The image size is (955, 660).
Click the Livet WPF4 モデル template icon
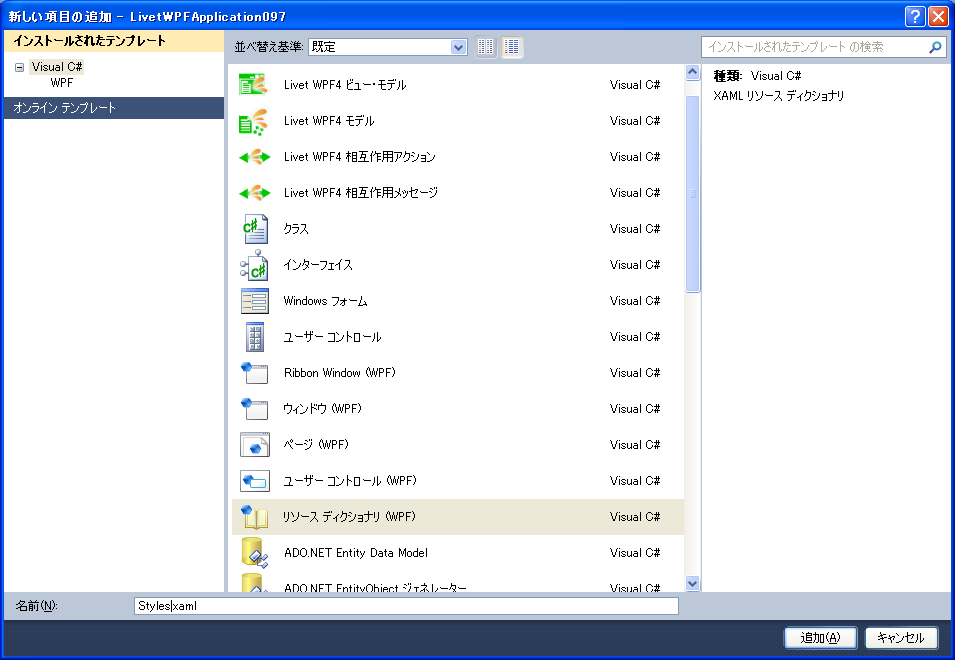[253, 121]
